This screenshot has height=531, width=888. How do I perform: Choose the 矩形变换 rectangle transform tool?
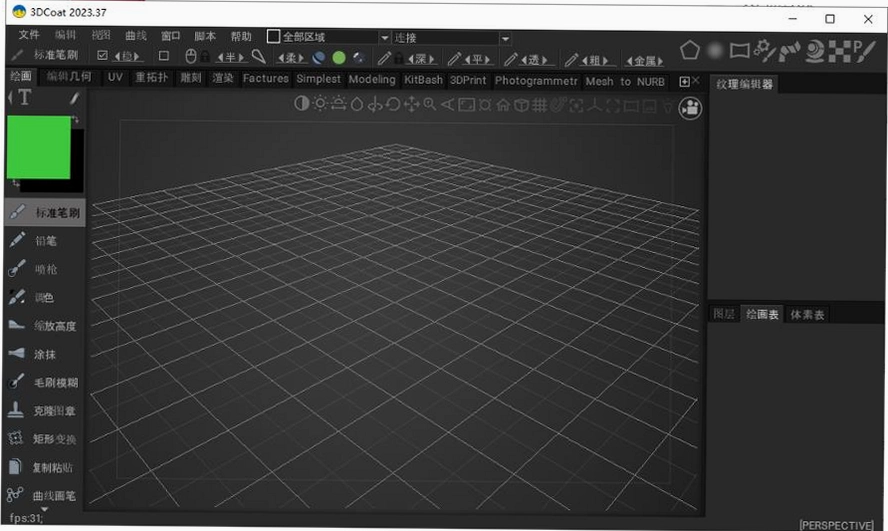click(44, 439)
